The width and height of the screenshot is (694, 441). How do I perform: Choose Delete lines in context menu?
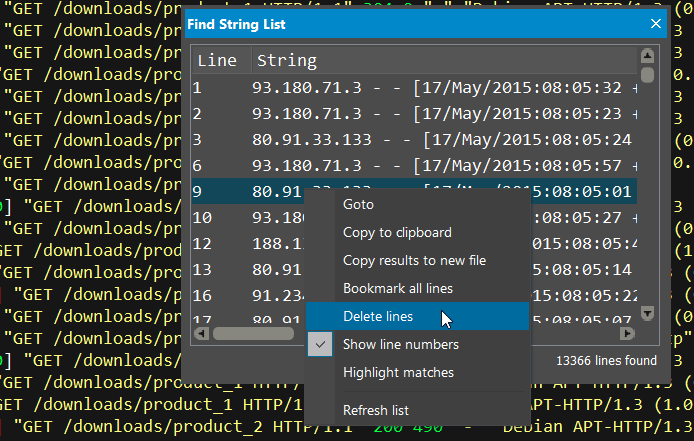point(417,316)
